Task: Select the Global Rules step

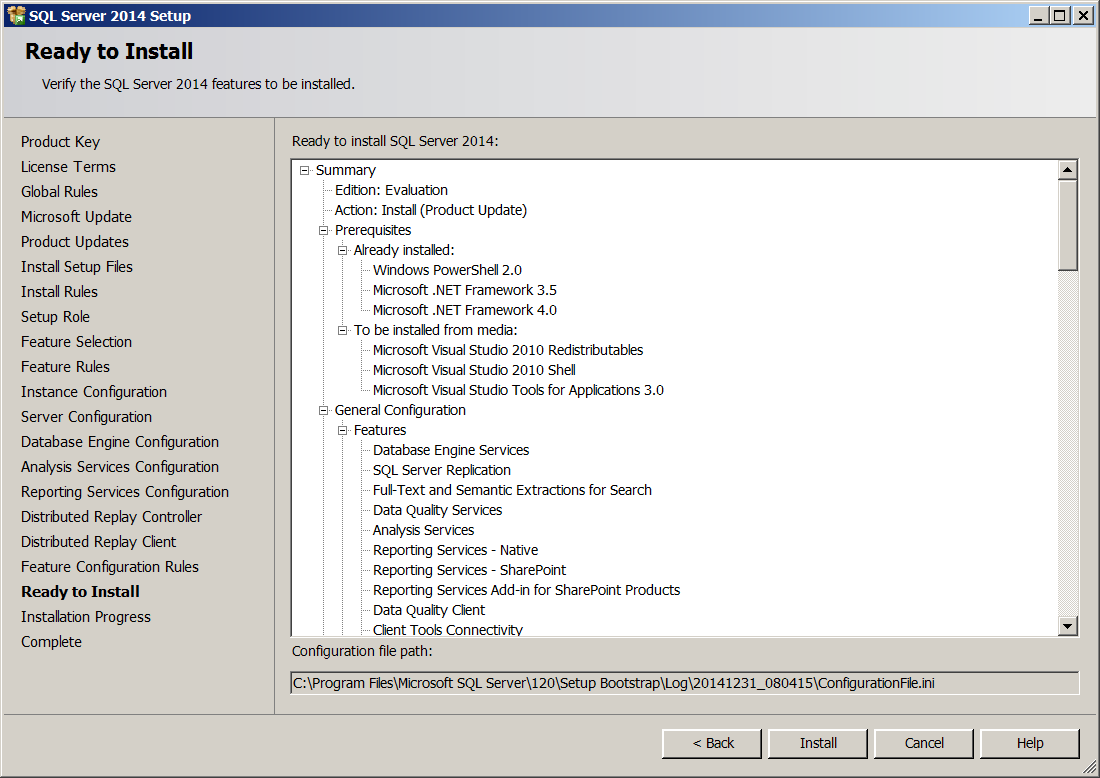Action: click(x=59, y=192)
